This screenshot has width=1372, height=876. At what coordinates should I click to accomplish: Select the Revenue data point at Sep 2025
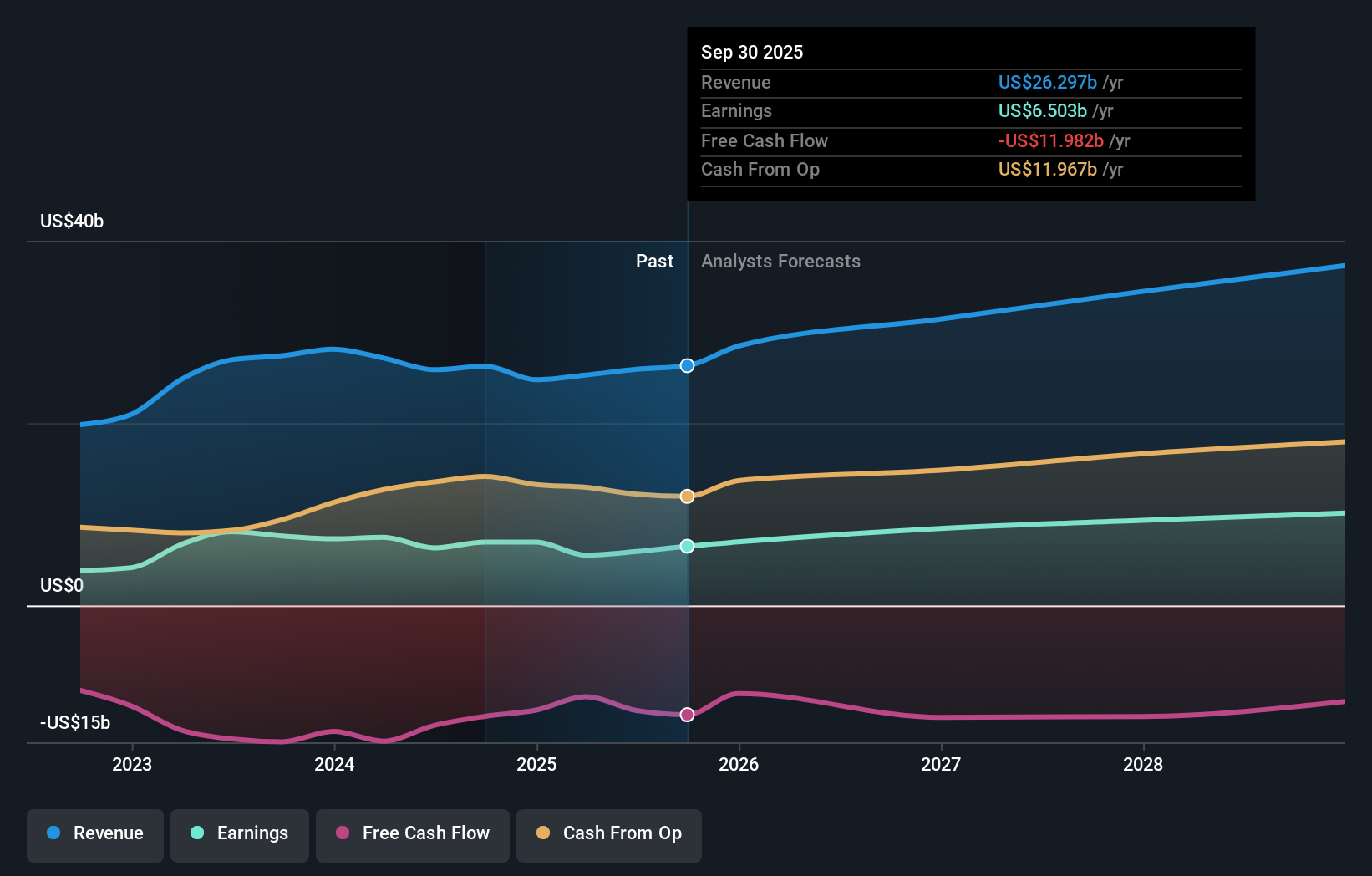tap(687, 365)
